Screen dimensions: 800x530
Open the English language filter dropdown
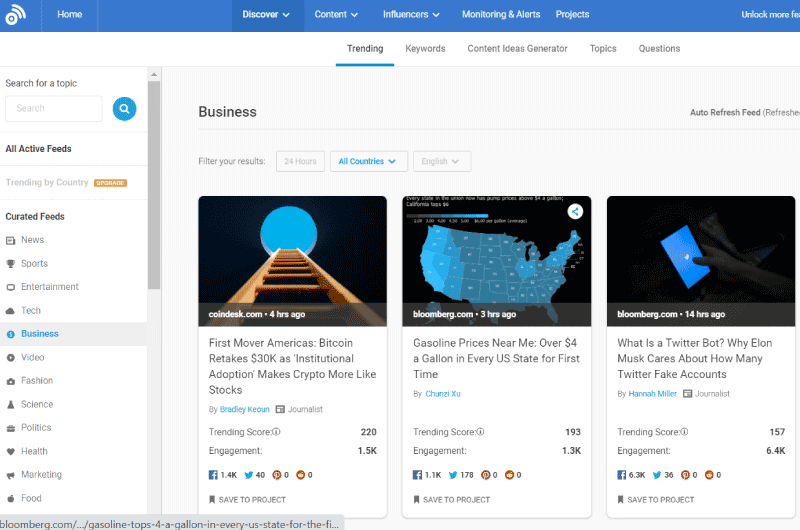click(442, 161)
